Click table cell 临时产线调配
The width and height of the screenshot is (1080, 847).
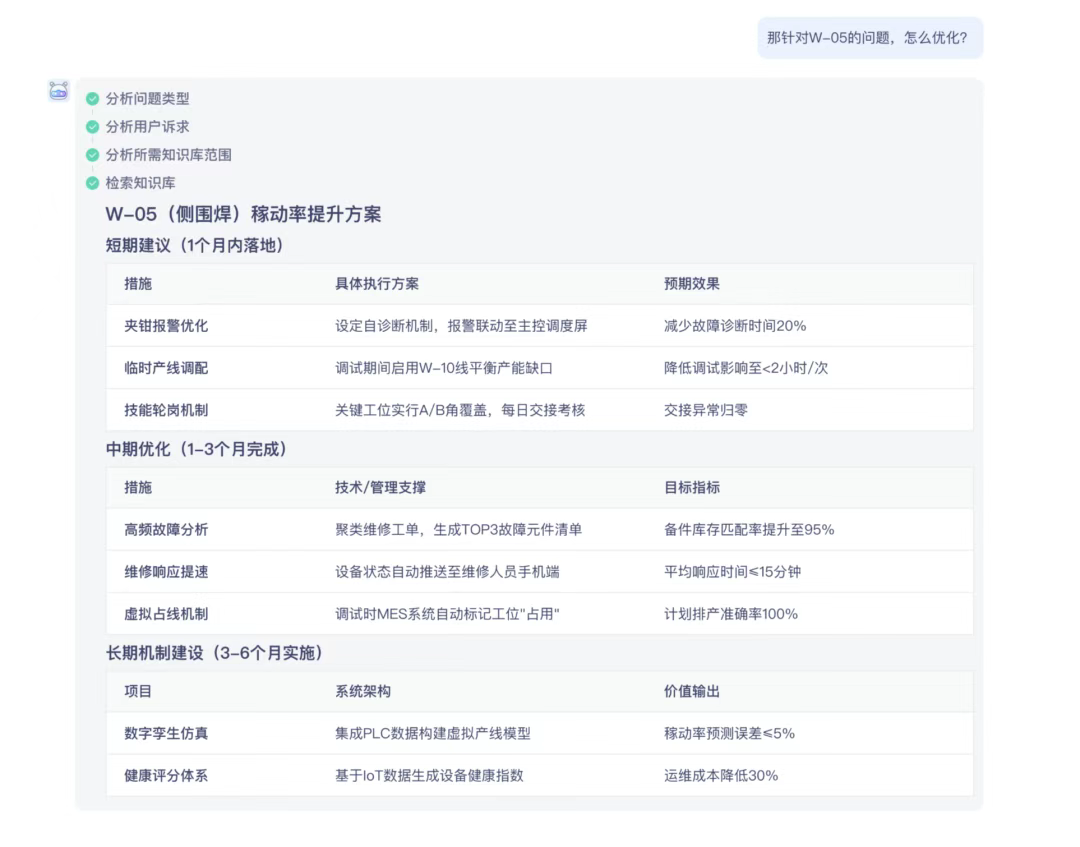point(166,368)
